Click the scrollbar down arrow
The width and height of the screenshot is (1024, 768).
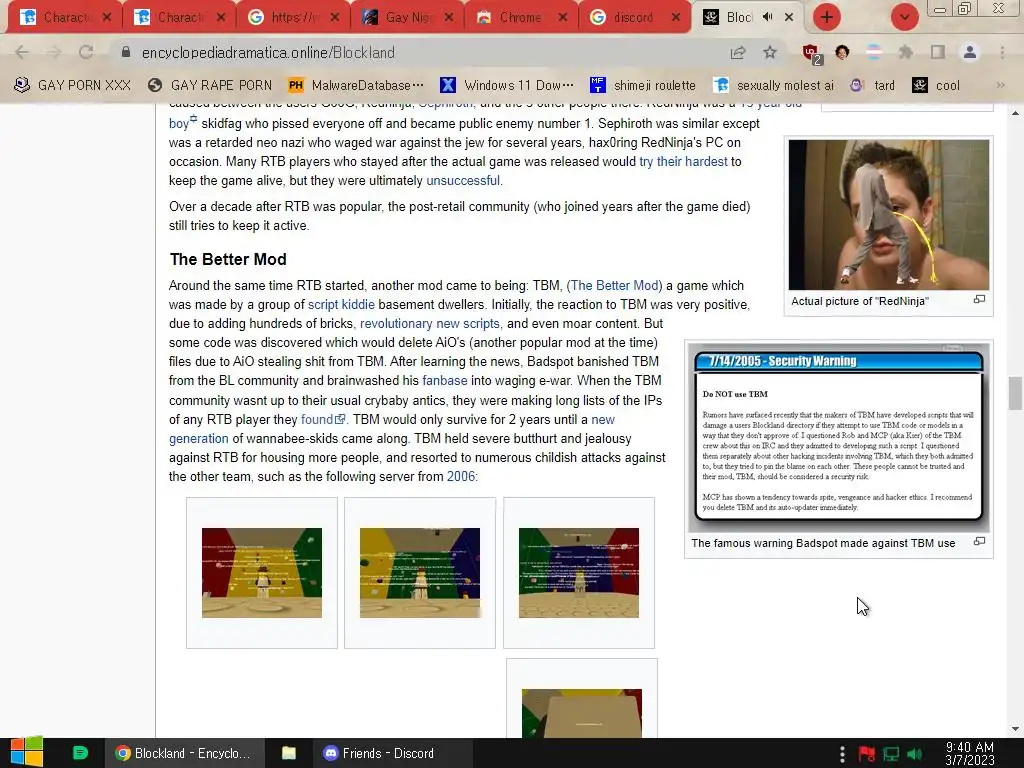tap(1014, 729)
